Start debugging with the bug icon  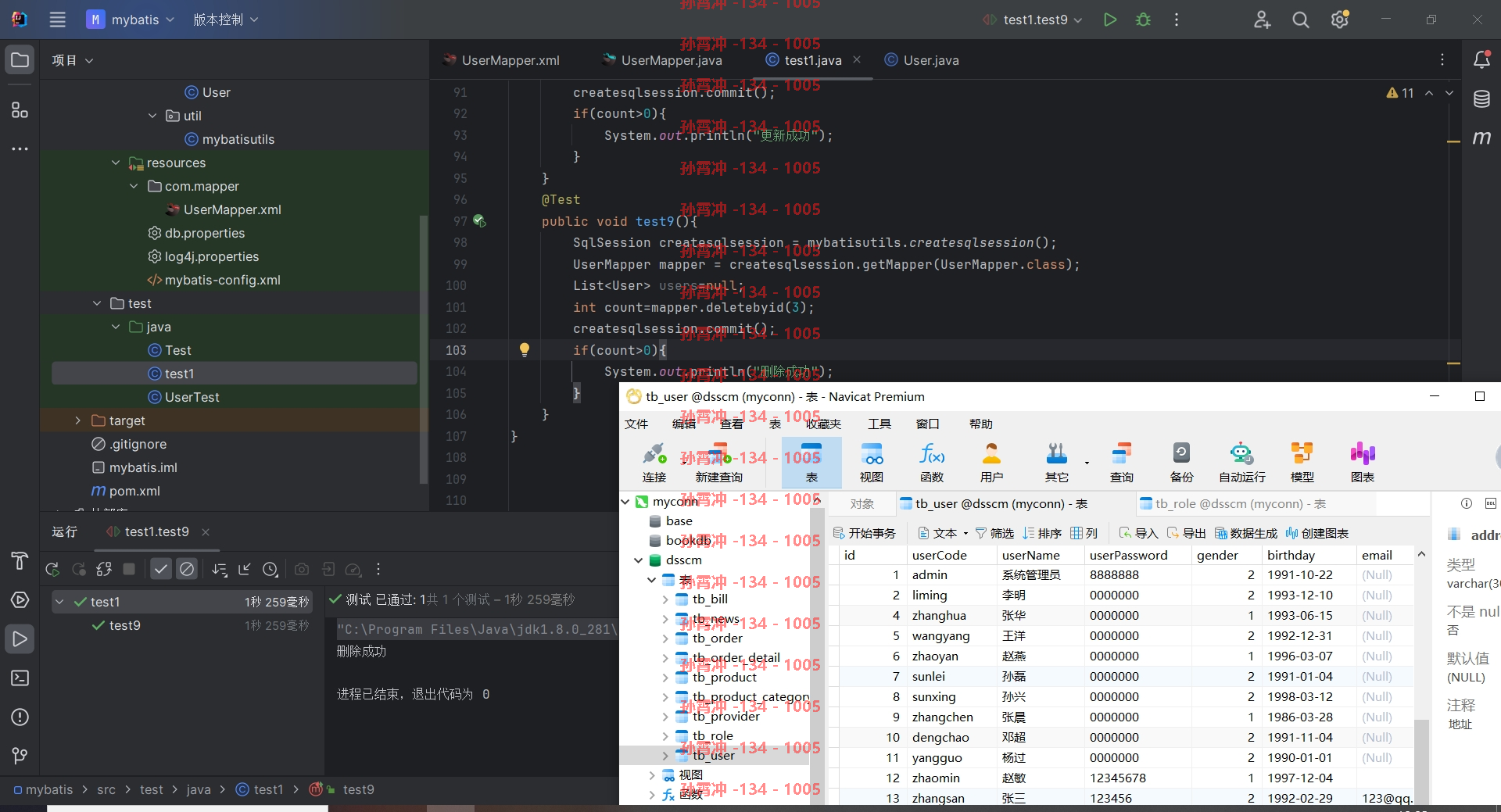click(x=1143, y=20)
